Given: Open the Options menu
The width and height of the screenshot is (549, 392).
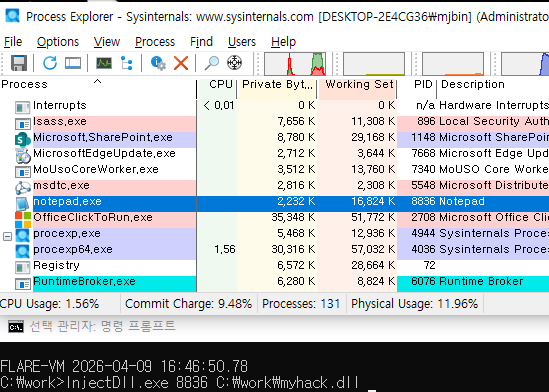Looking at the screenshot, I should coord(58,42).
